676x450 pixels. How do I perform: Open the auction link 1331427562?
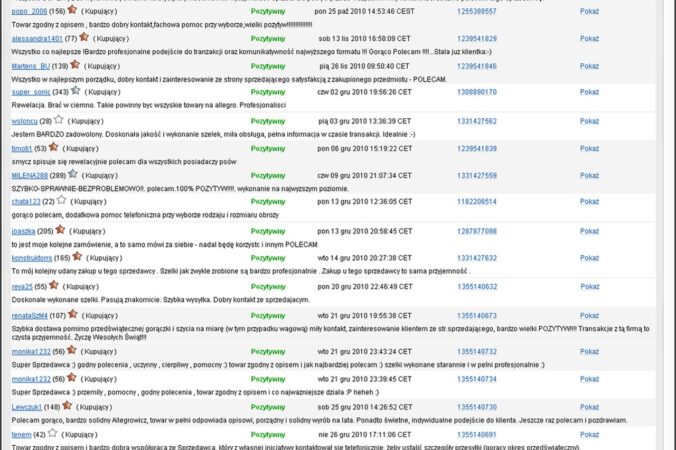click(x=477, y=122)
